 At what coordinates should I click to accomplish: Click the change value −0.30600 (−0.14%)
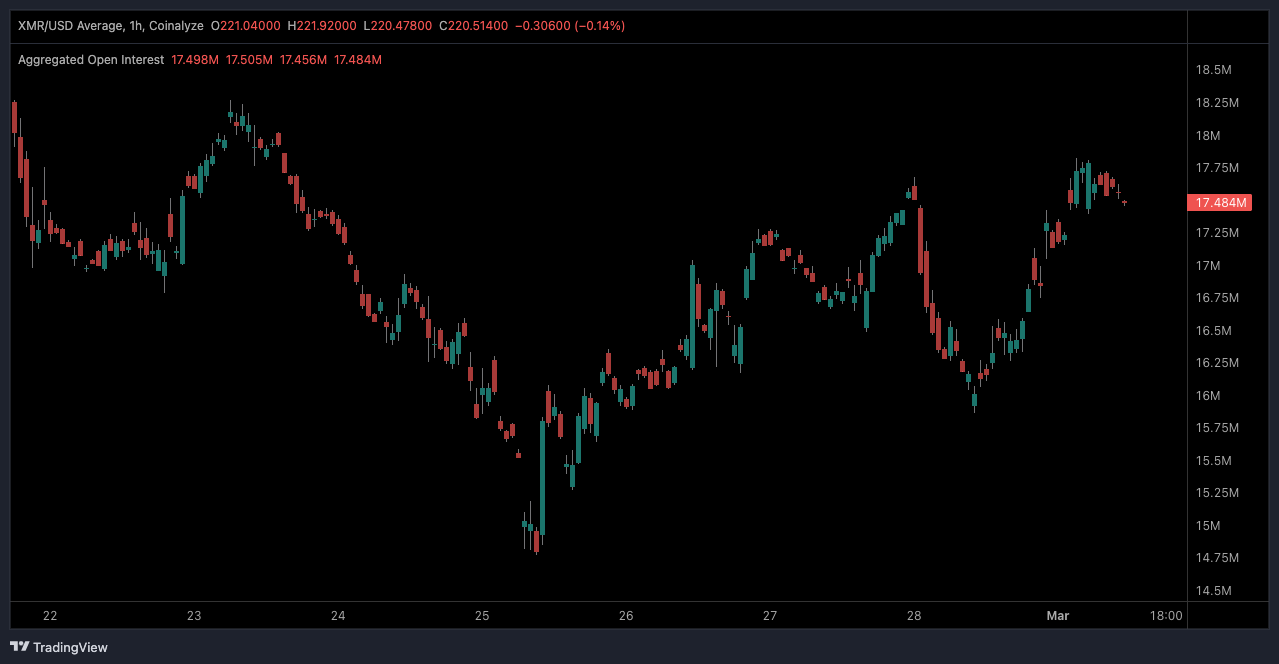(569, 26)
